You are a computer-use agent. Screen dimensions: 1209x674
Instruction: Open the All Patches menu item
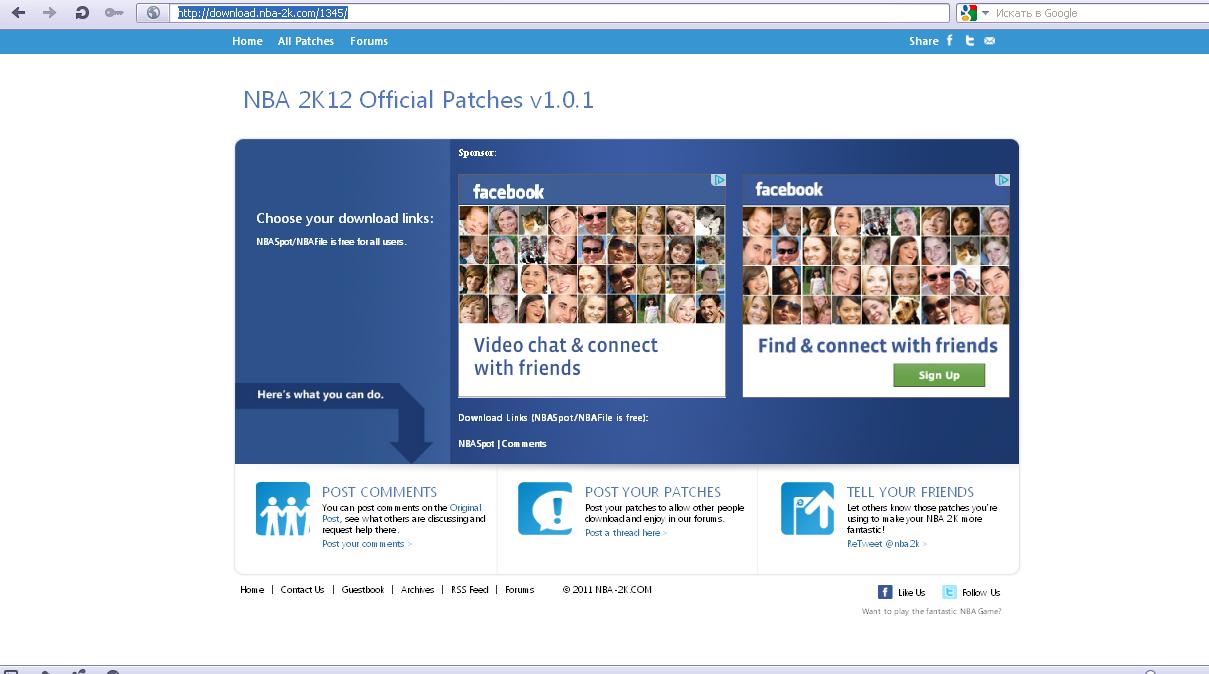pyautogui.click(x=306, y=41)
